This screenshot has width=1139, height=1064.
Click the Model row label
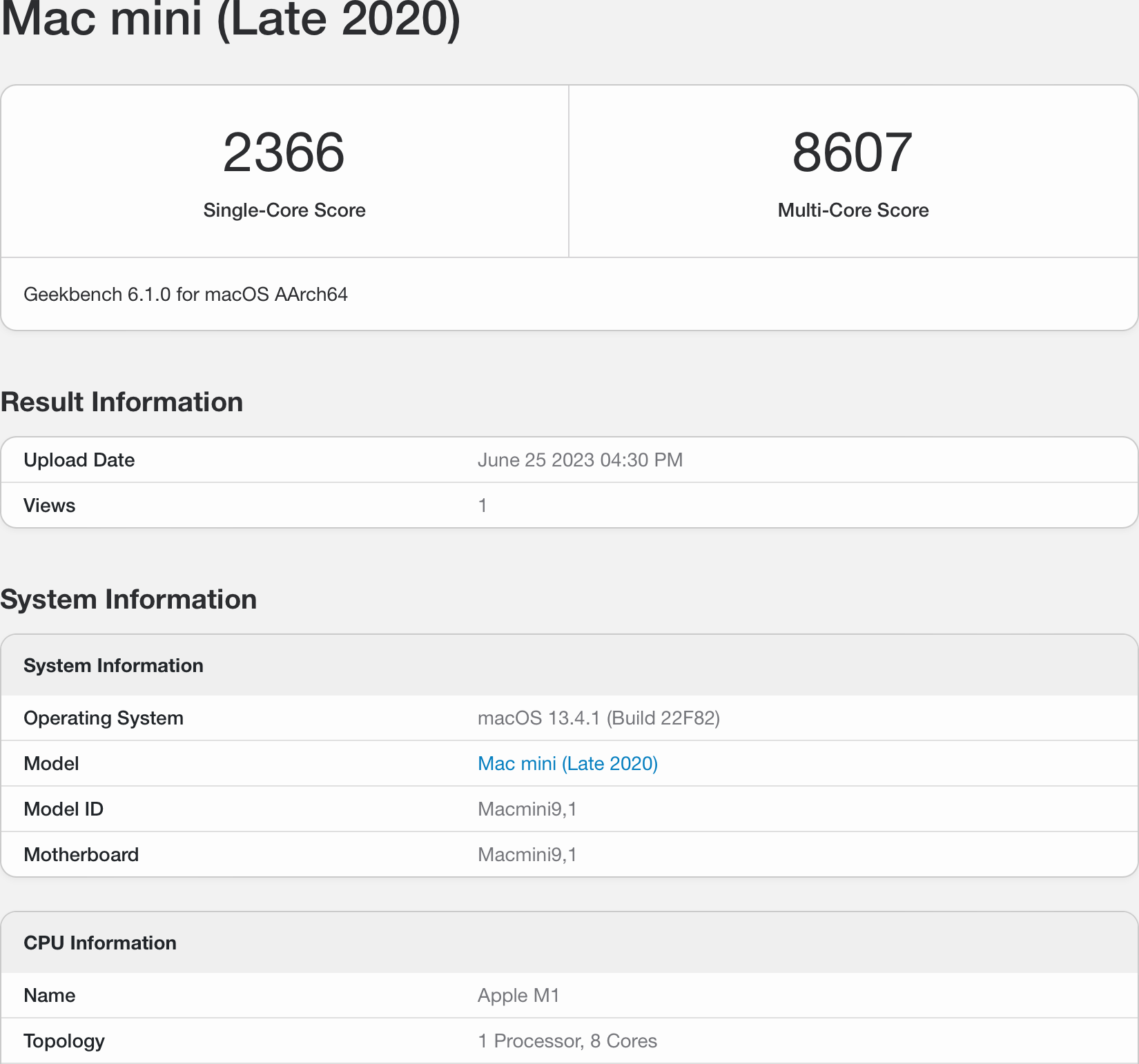coord(51,763)
